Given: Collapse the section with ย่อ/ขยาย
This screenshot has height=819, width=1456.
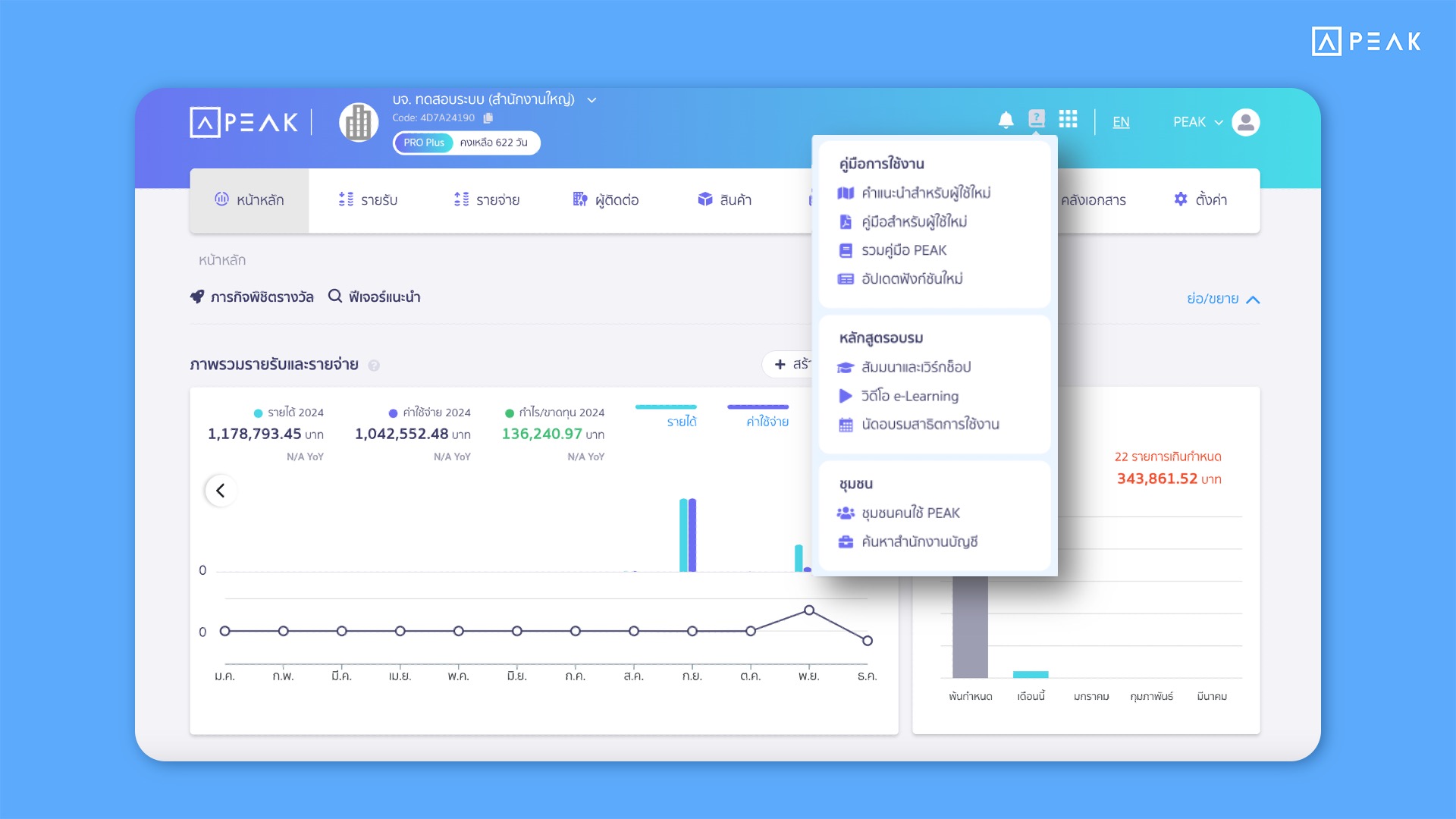Looking at the screenshot, I should (1223, 299).
